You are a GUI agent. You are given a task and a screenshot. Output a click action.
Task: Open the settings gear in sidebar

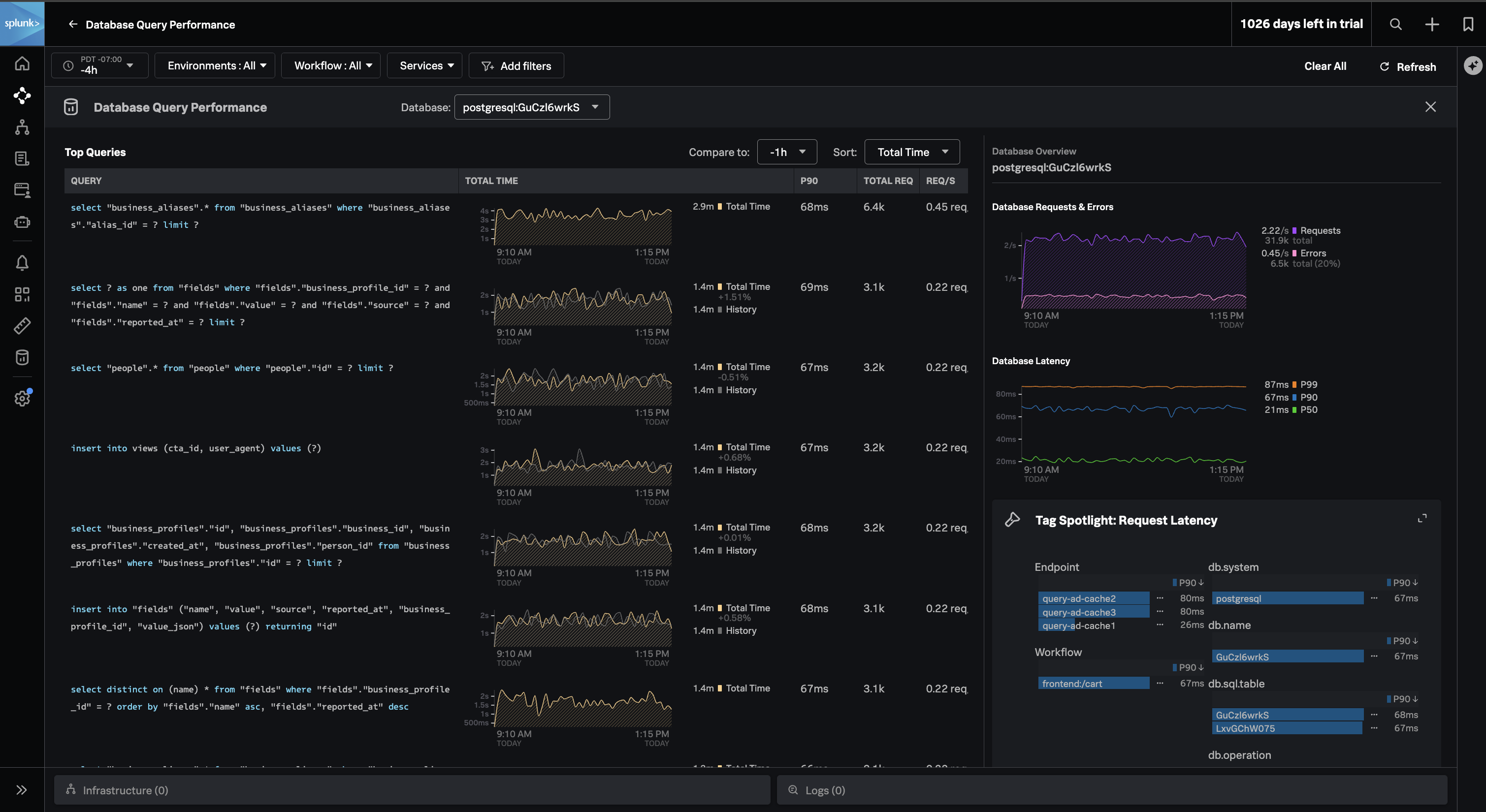22,398
